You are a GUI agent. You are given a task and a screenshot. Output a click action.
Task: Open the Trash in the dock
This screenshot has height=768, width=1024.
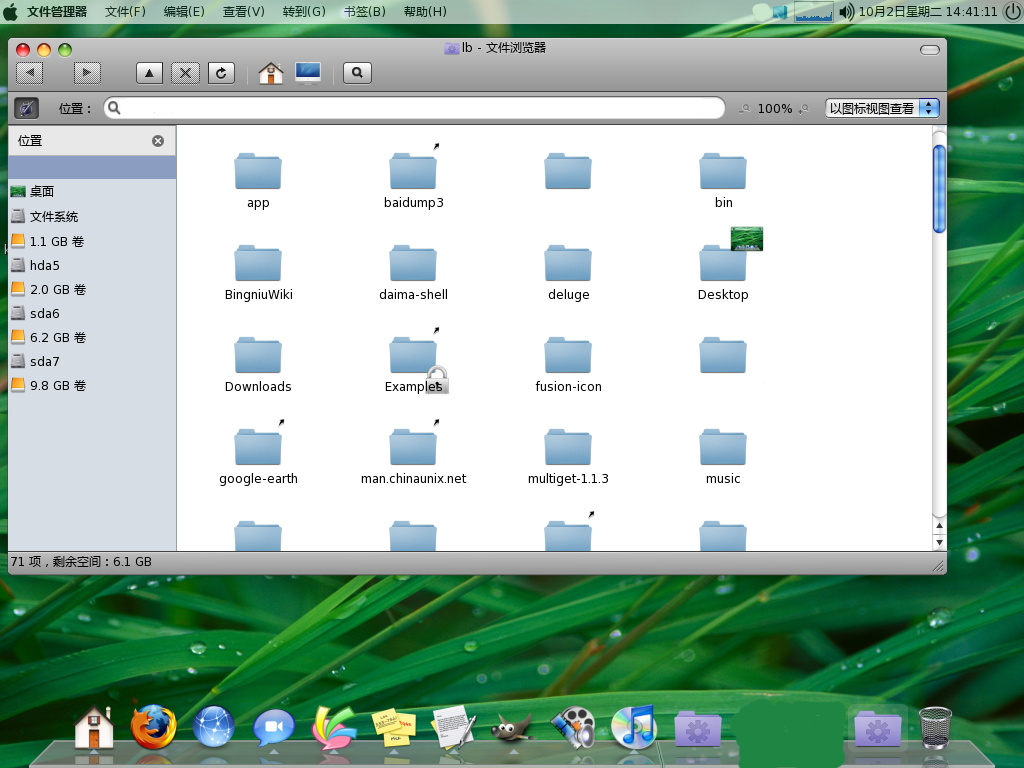tap(935, 728)
